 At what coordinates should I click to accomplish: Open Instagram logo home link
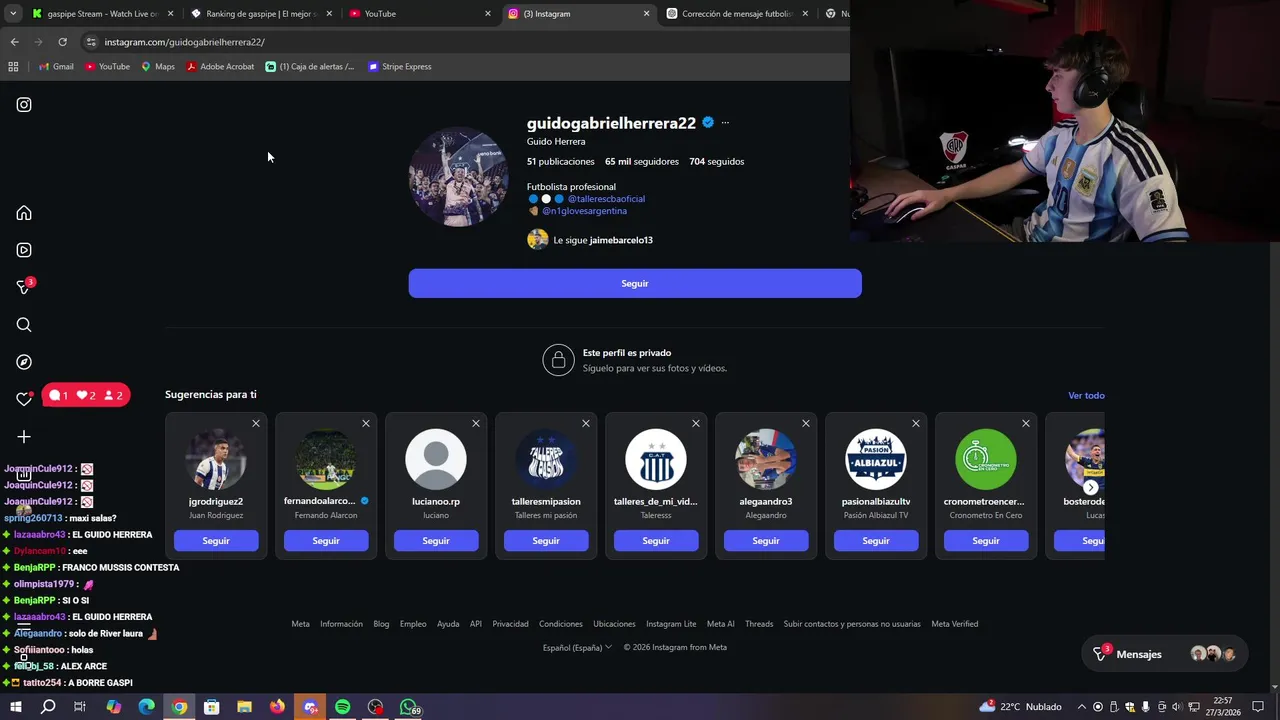point(24,105)
